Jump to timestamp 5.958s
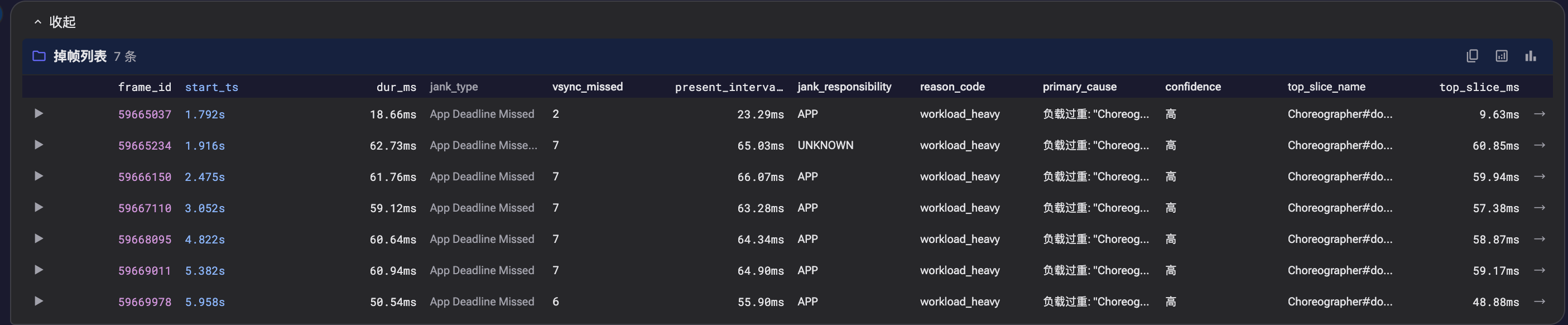 point(205,302)
